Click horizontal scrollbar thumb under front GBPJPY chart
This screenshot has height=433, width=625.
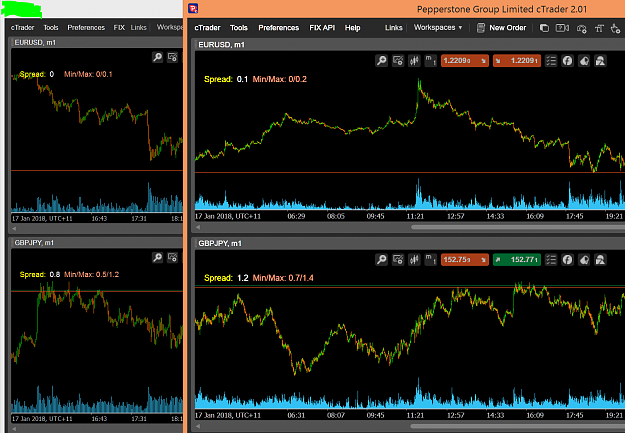click(518, 426)
